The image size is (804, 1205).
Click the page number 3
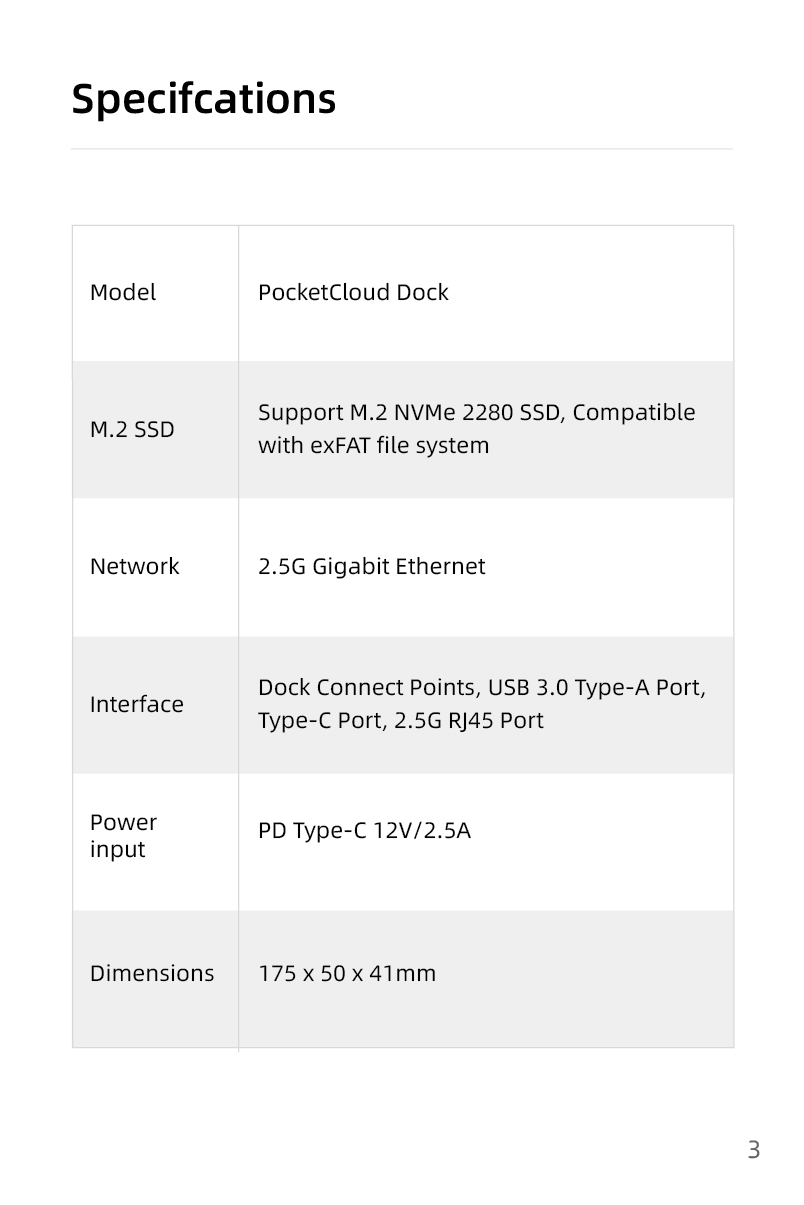pyautogui.click(x=753, y=1151)
